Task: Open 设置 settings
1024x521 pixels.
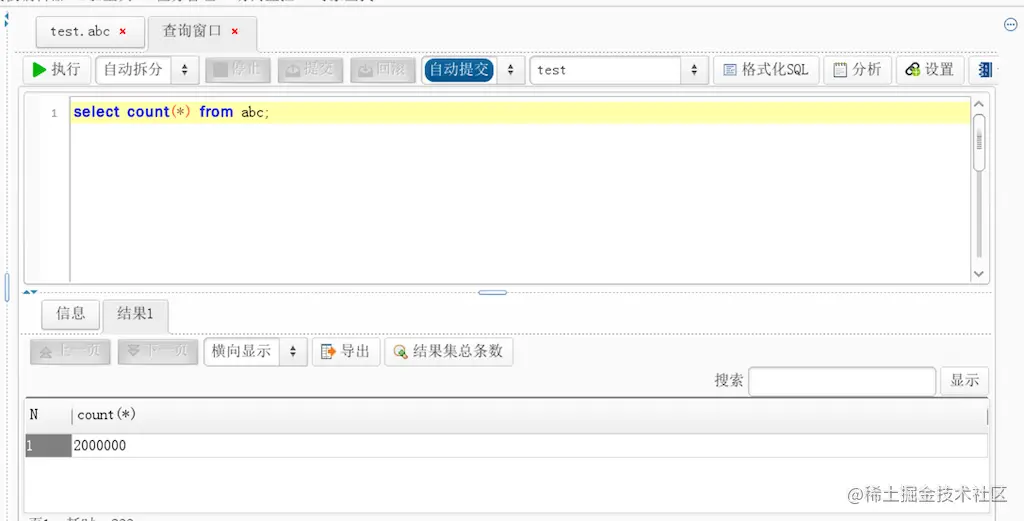Action: coord(930,70)
